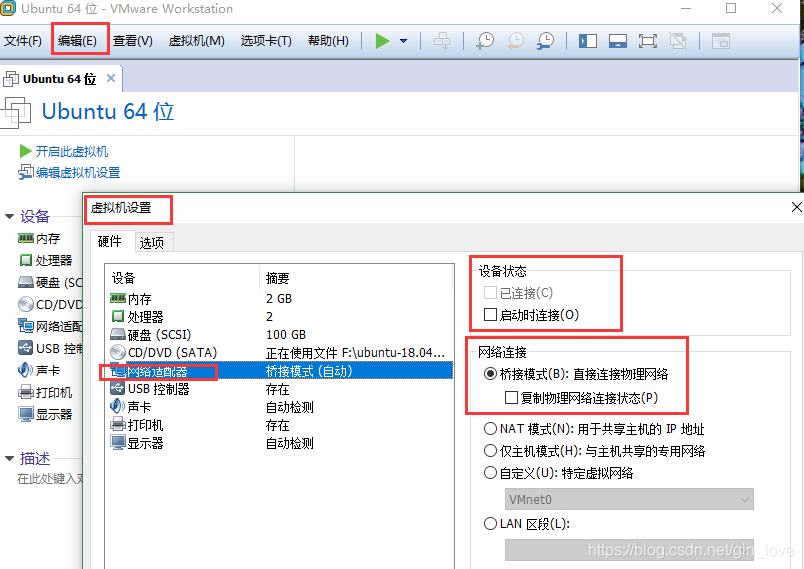
Task: Select the NAT 模式(N) radio button
Action: (490, 428)
